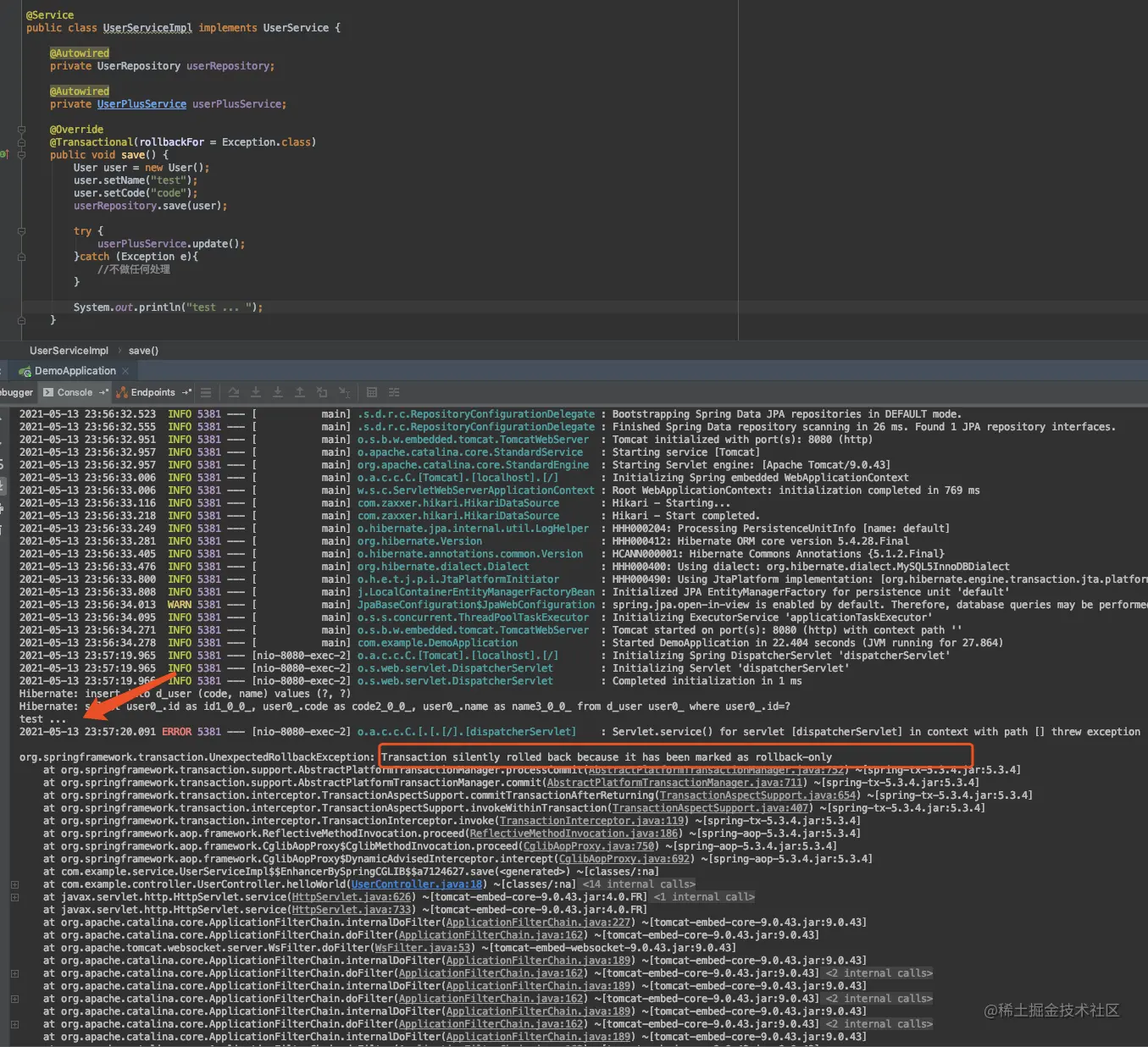
Task: Click the implemented-method gutter icon beside save()
Action: pyautogui.click(x=5, y=155)
